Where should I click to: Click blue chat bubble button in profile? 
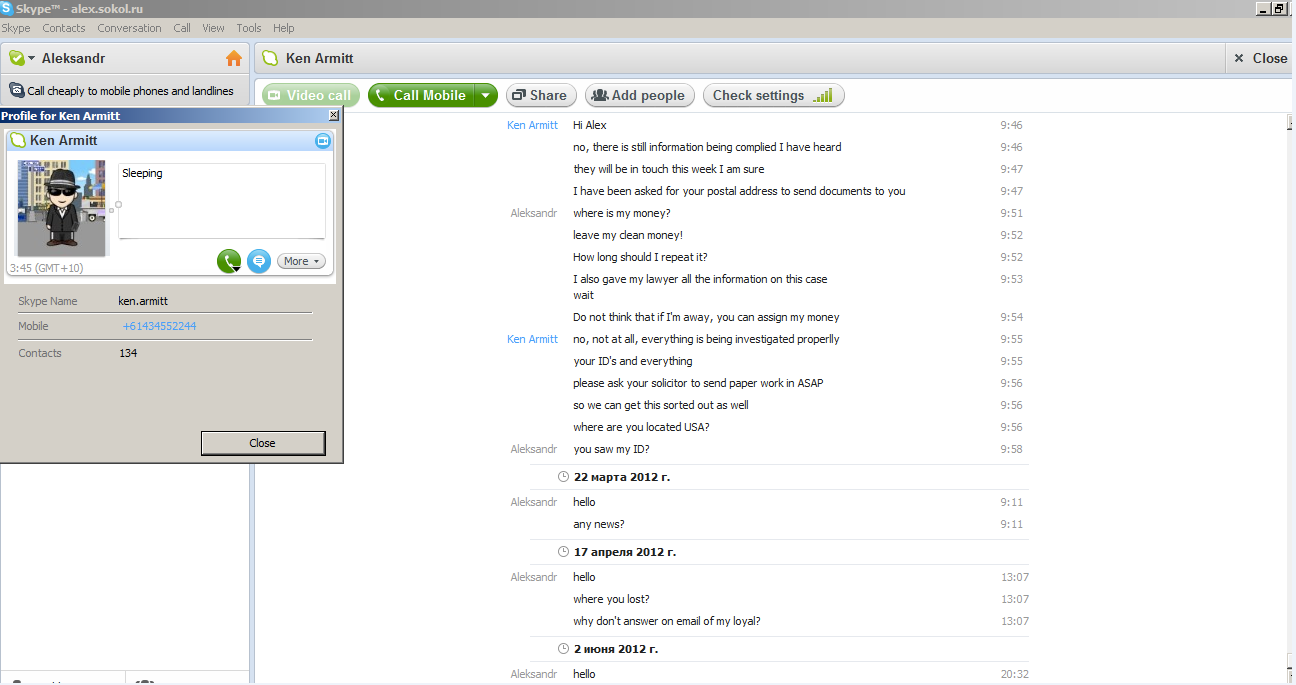[259, 261]
